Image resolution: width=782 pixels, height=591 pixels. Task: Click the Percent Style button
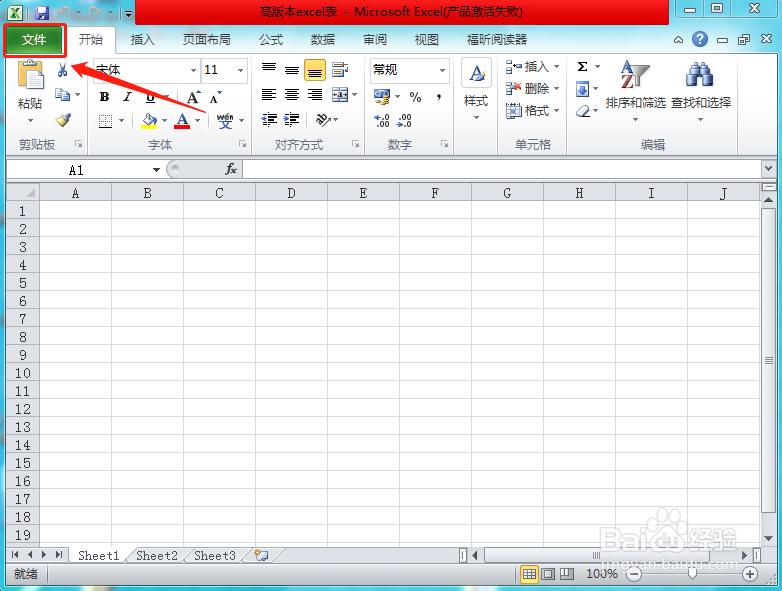(415, 97)
